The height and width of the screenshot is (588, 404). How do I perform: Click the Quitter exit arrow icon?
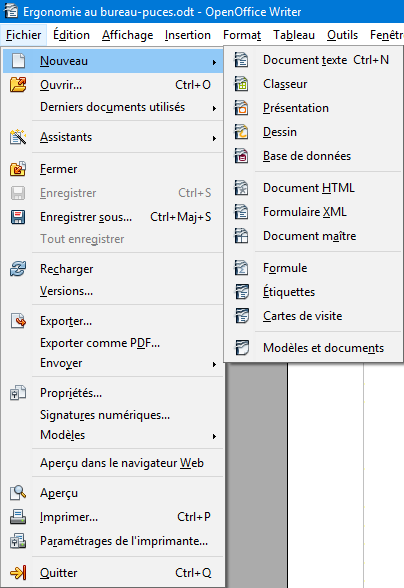pos(18,573)
